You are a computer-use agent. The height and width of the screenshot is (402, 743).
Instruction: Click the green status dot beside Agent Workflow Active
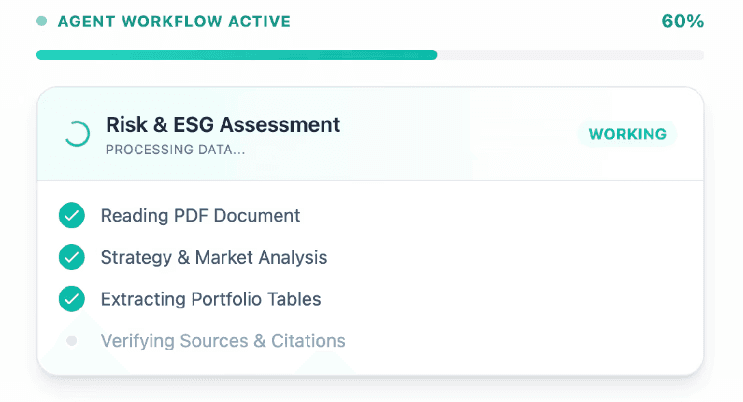coord(41,21)
